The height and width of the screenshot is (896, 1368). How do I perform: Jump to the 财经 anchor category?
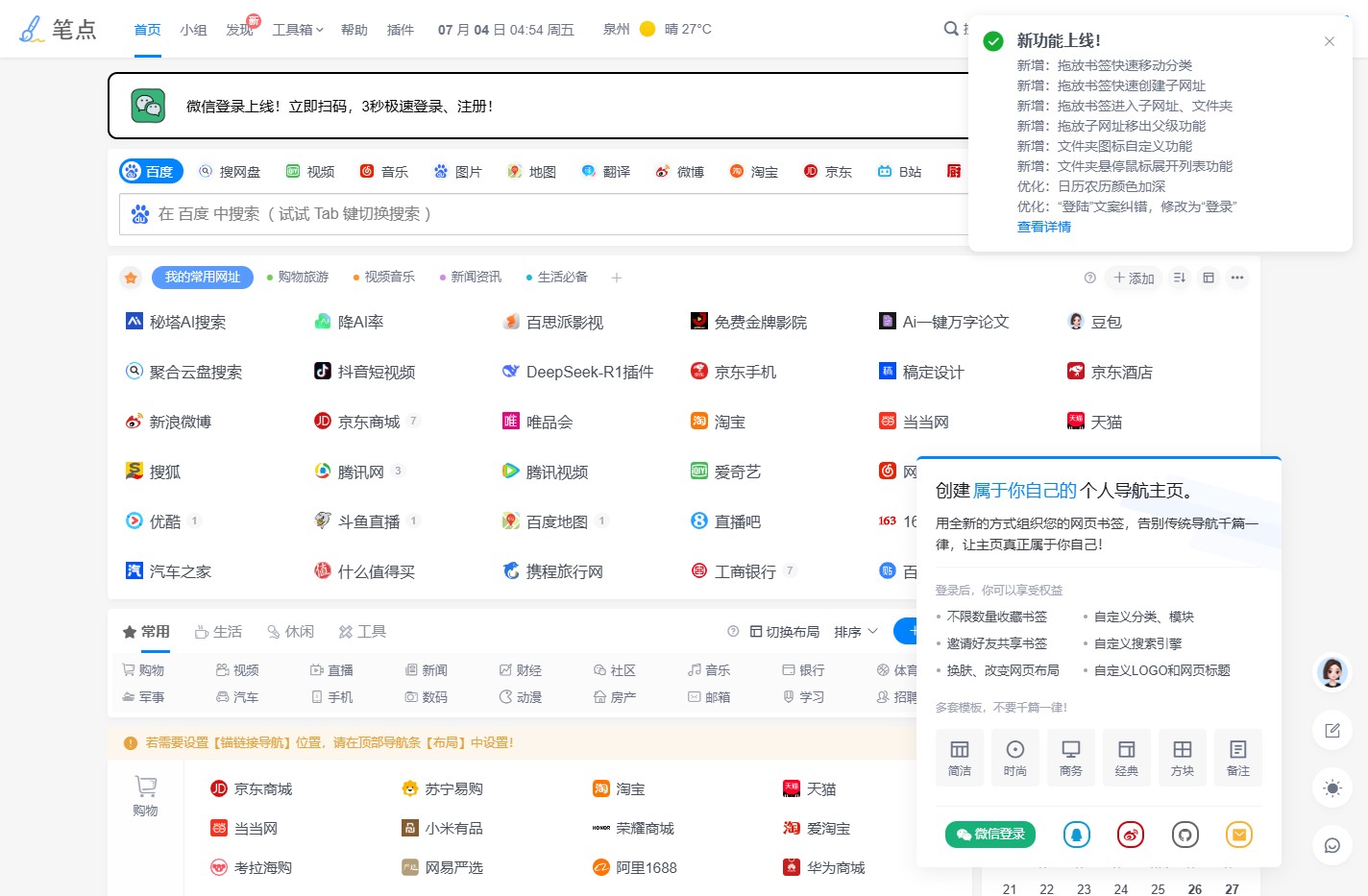point(521,670)
